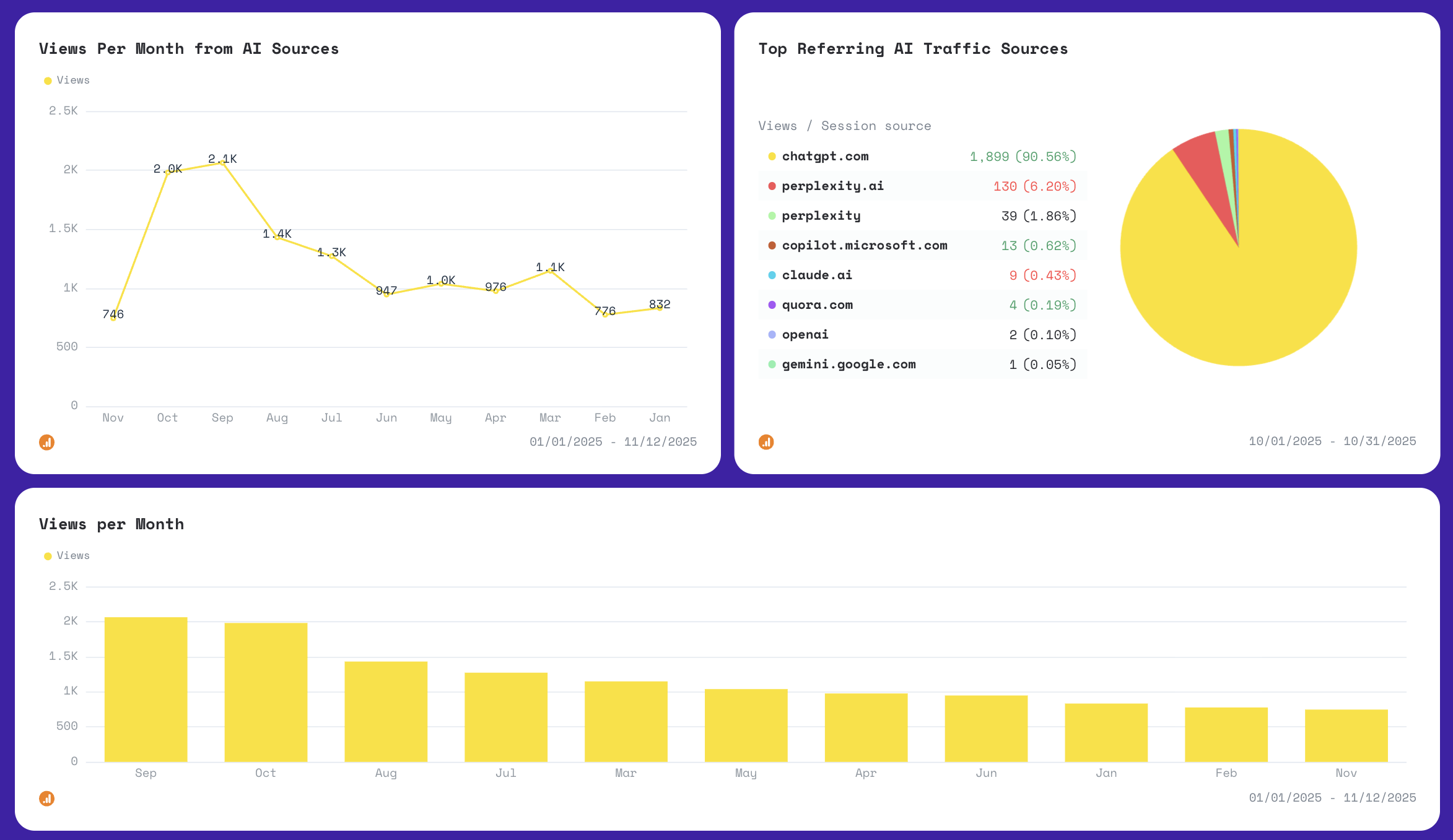Select the Top Referring AI Traffic Sources title

point(913,48)
